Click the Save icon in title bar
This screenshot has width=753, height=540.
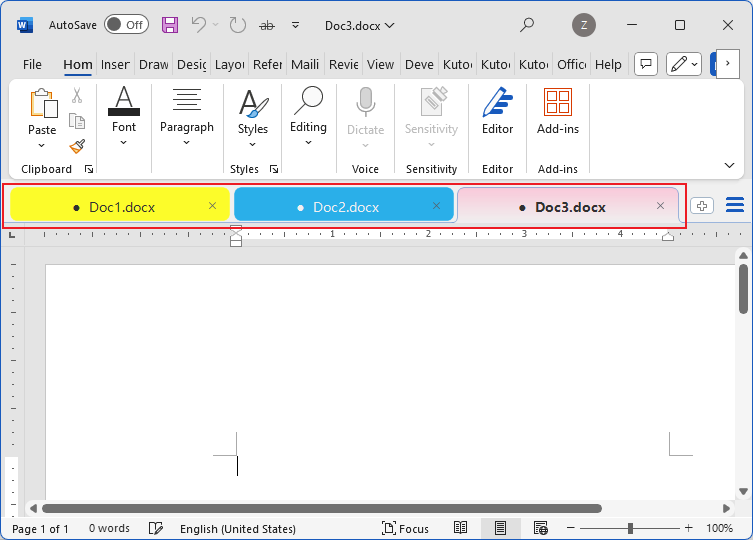(170, 25)
